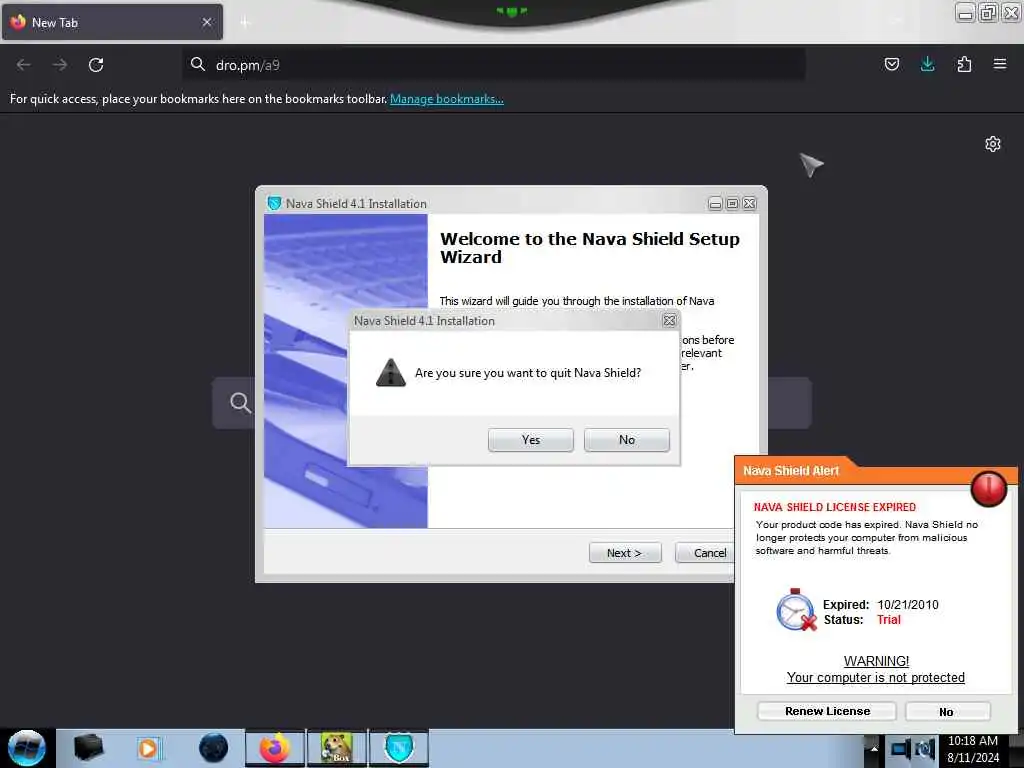Viewport: 1024px width, 768px height.
Task: Click the Trial status text
Action: pyautogui.click(x=888, y=620)
